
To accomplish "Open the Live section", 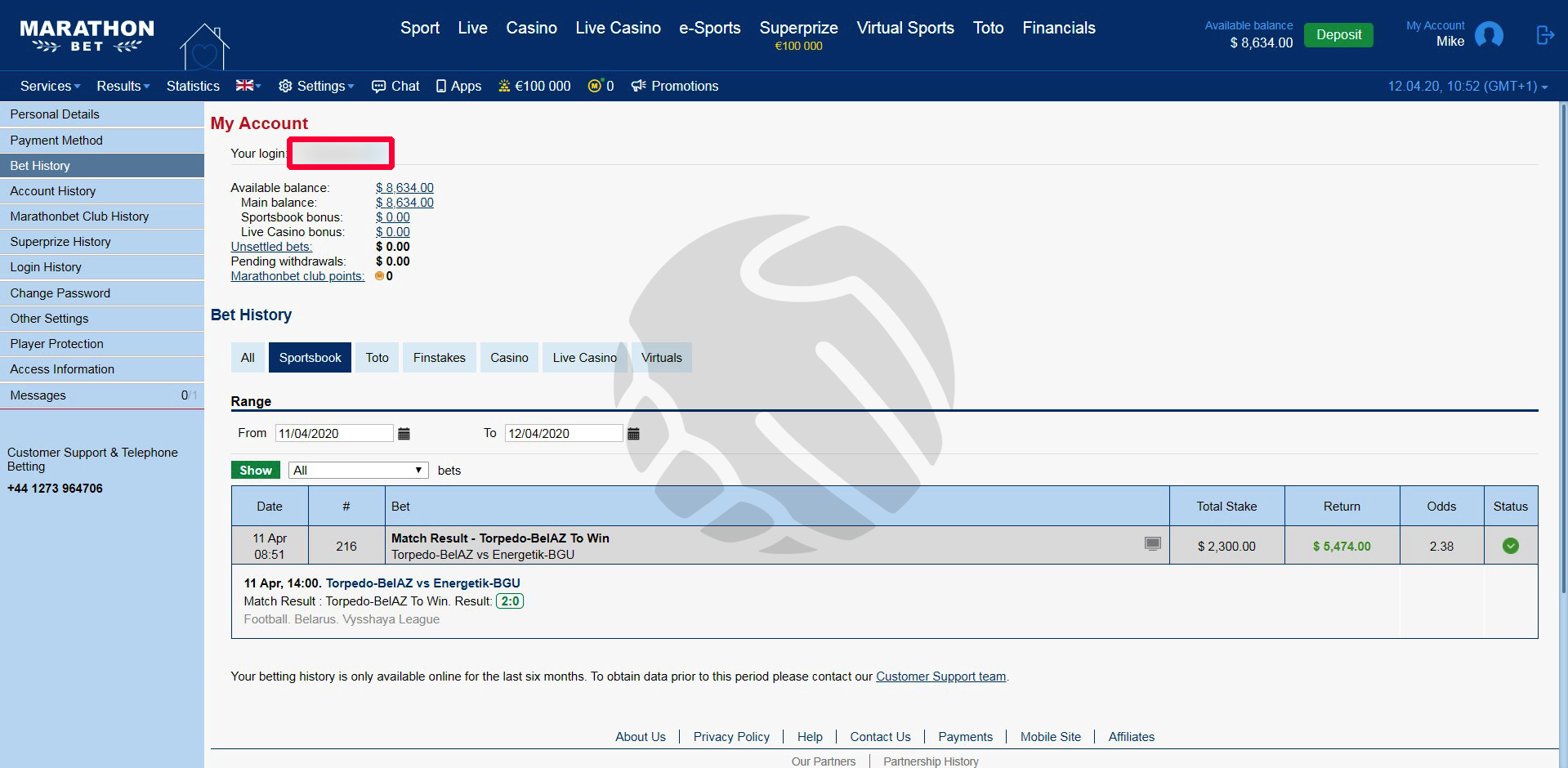I will pos(472,28).
